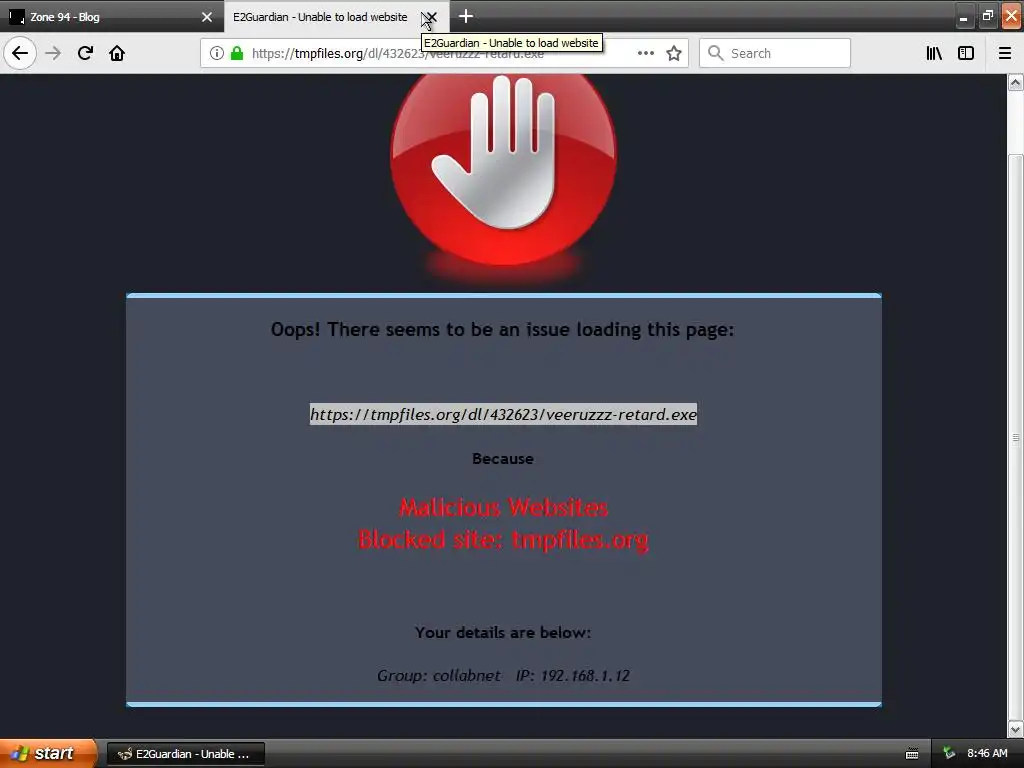This screenshot has height=768, width=1024.
Task: Click the network tray icon
Action: pos(949,753)
